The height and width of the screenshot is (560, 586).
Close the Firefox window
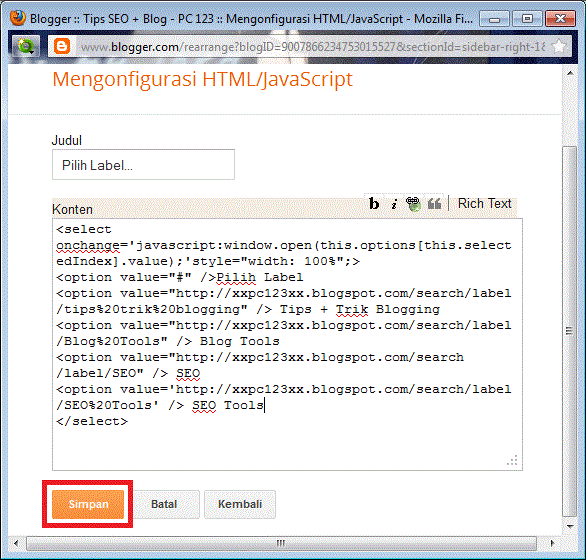[560, 19]
